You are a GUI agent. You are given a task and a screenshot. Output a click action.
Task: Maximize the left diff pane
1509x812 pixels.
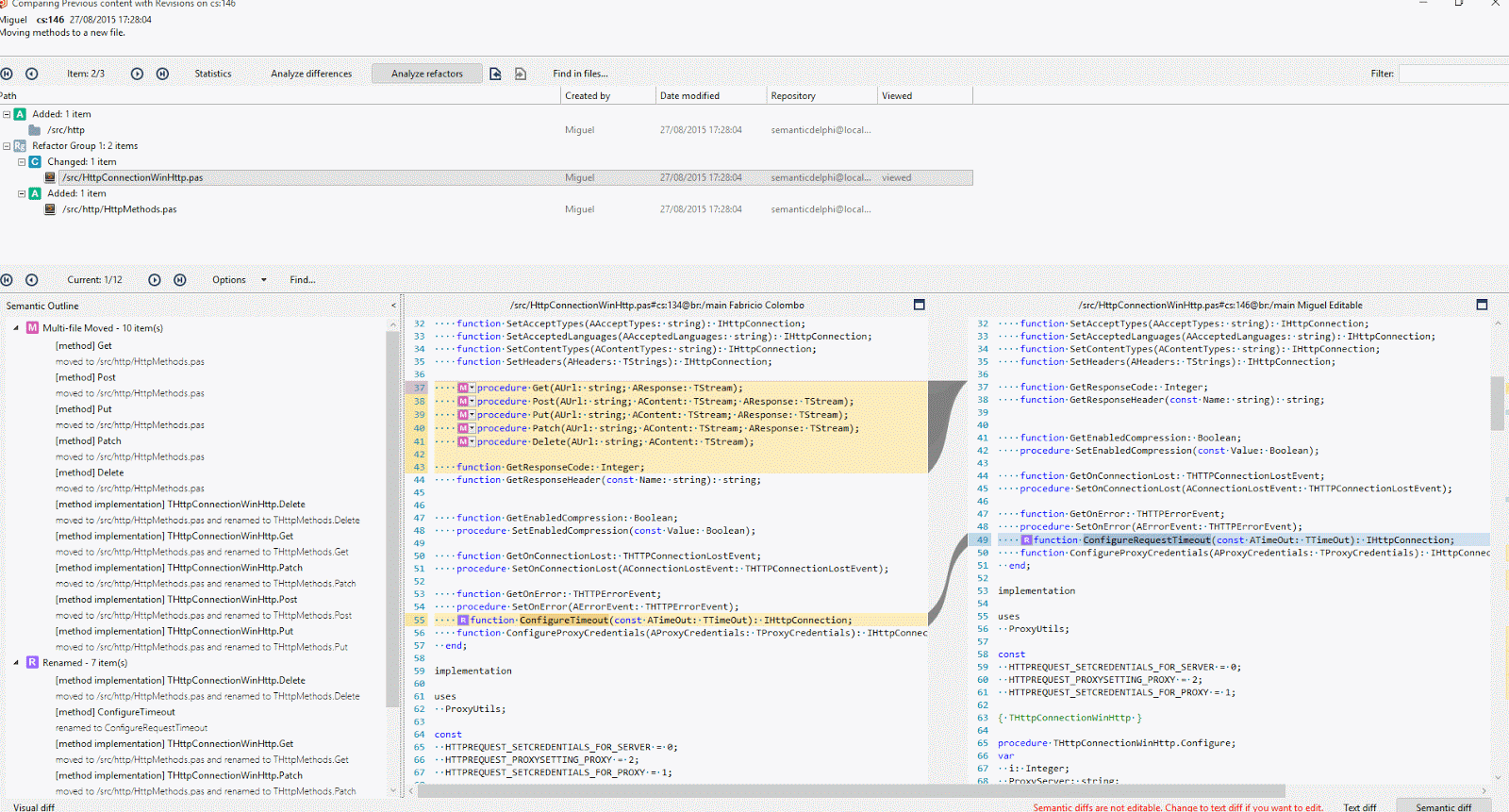[920, 305]
